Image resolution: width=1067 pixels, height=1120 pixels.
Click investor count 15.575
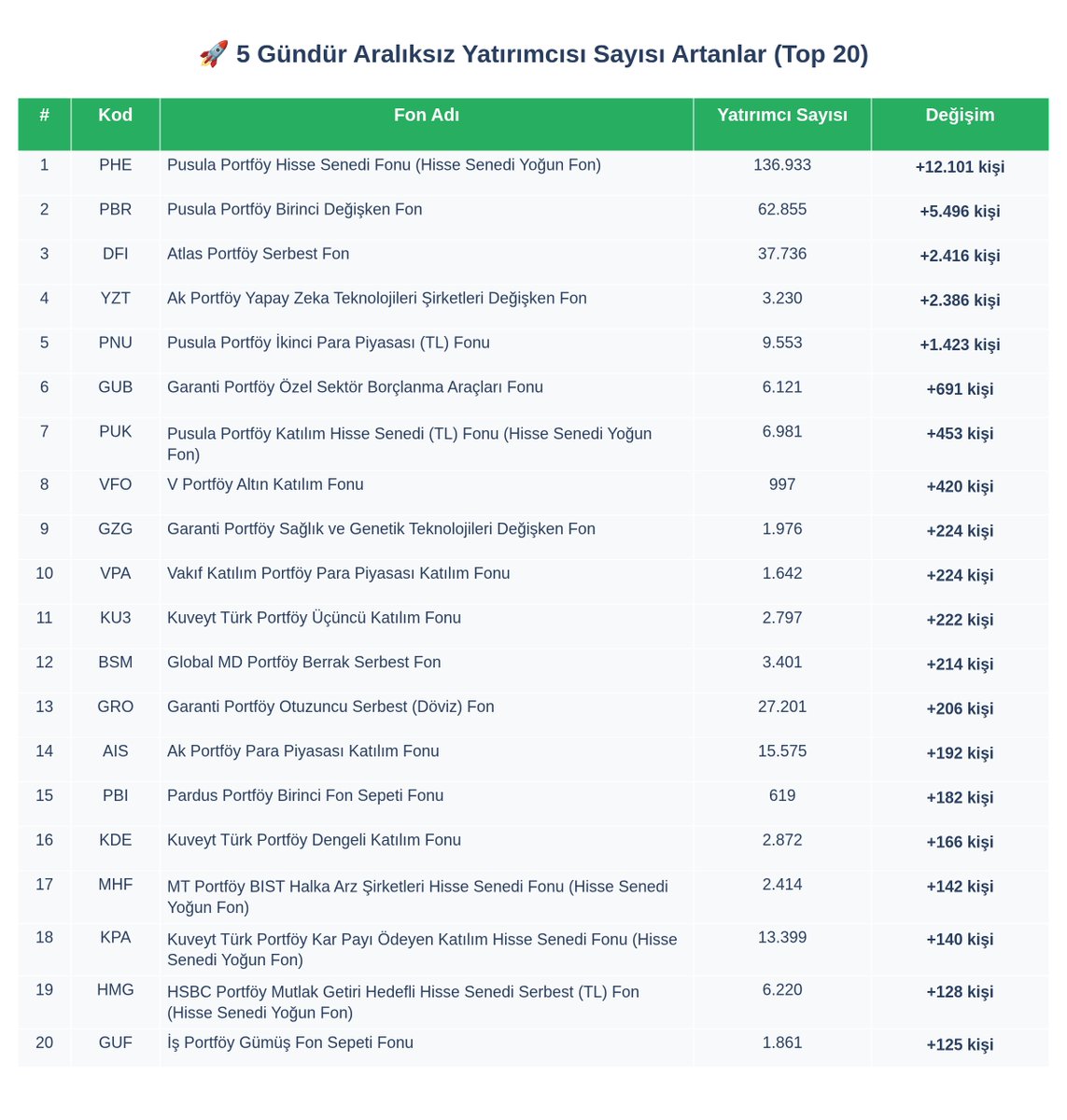(782, 751)
